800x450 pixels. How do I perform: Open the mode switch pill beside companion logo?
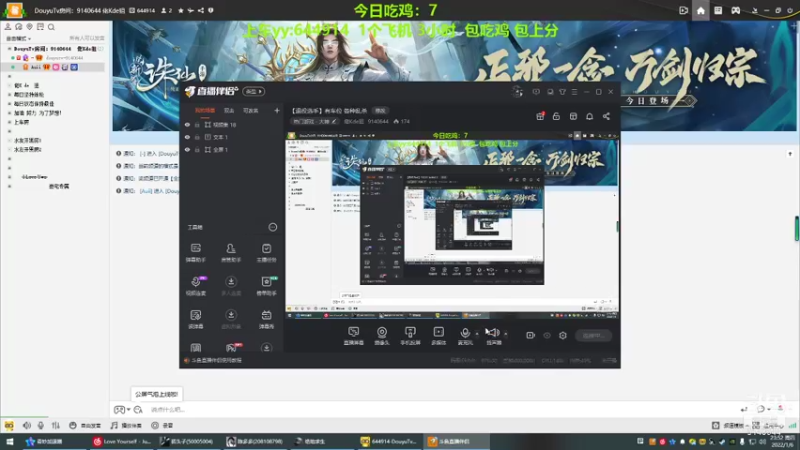pos(254,91)
